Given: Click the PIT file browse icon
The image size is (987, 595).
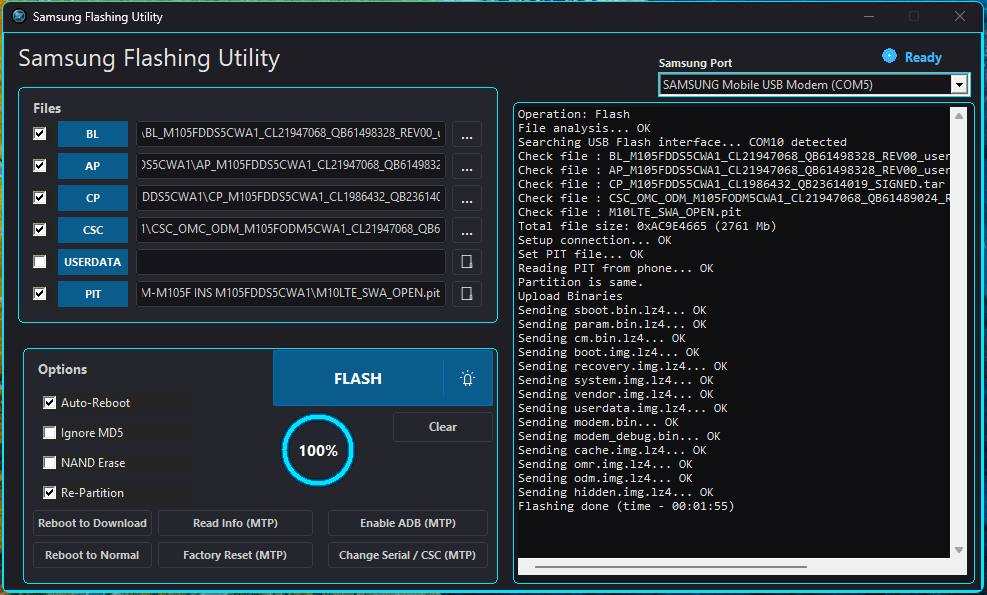Looking at the screenshot, I should [x=466, y=294].
